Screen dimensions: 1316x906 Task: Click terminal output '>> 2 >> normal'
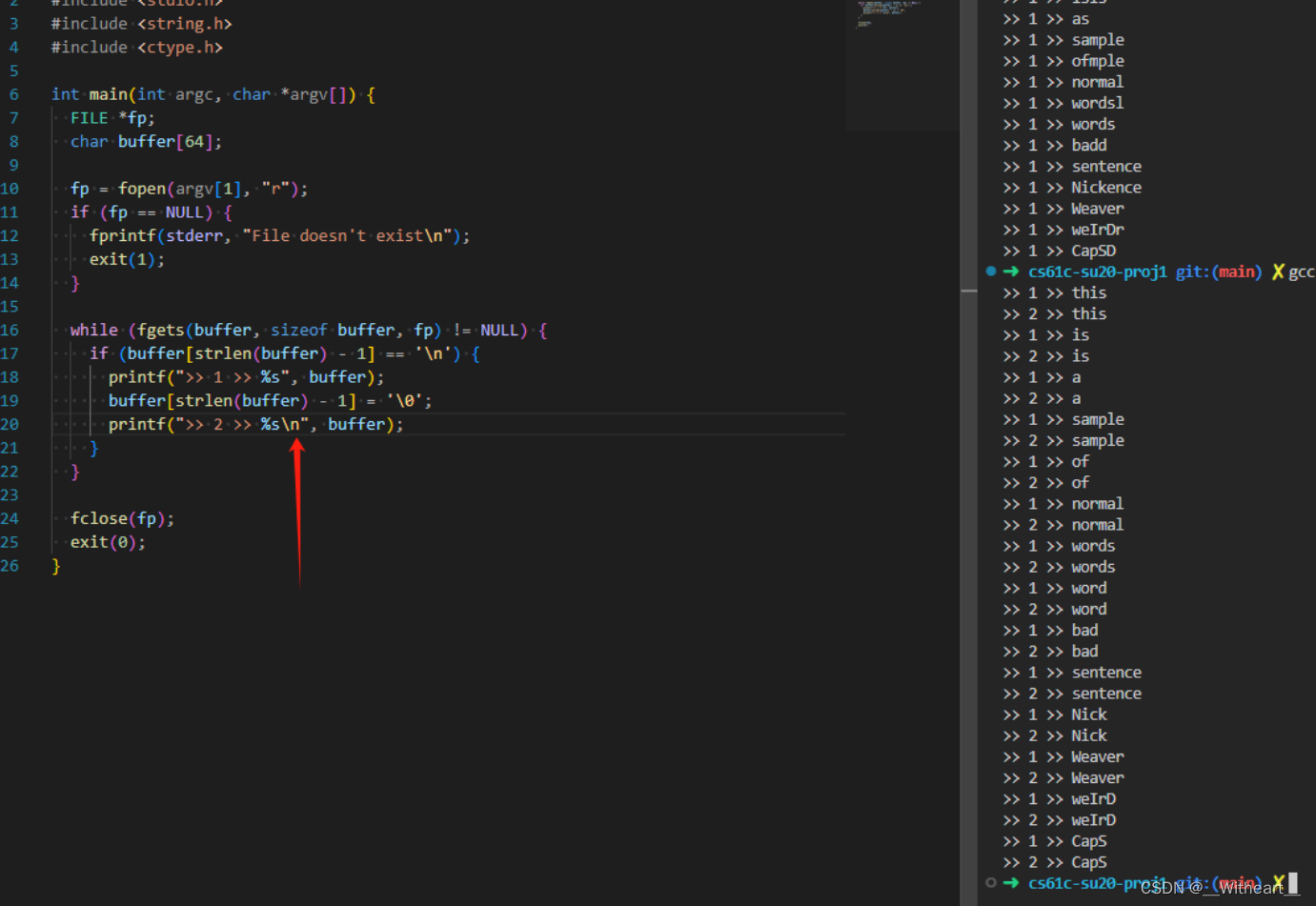tap(1063, 525)
